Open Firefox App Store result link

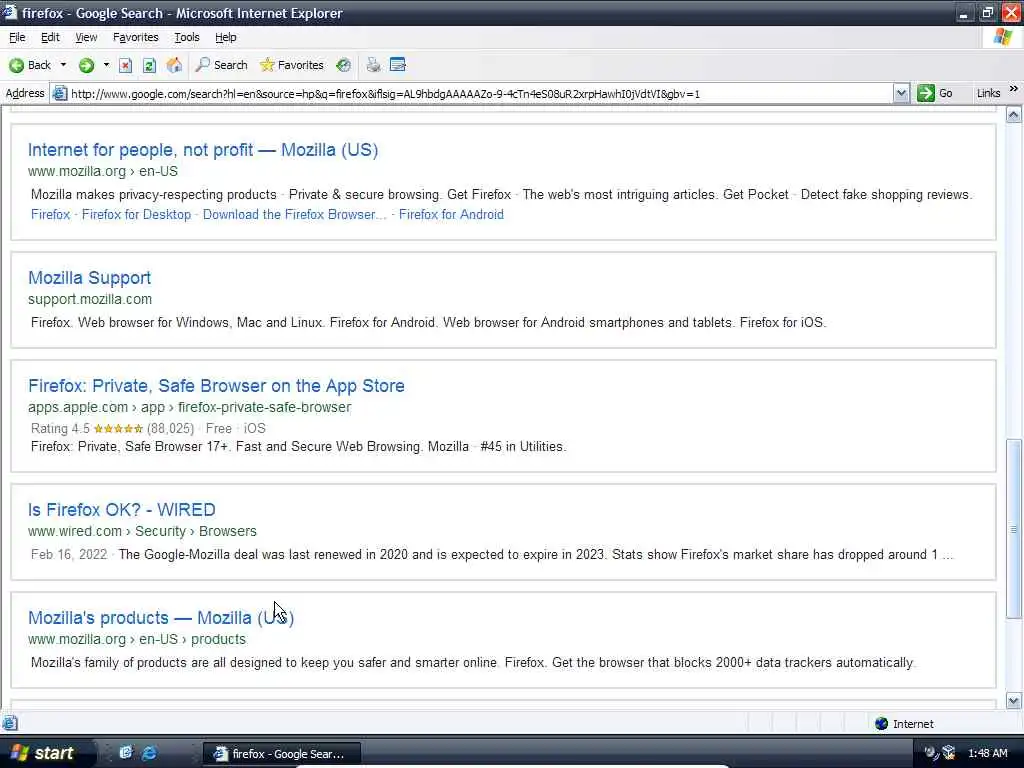coord(216,385)
